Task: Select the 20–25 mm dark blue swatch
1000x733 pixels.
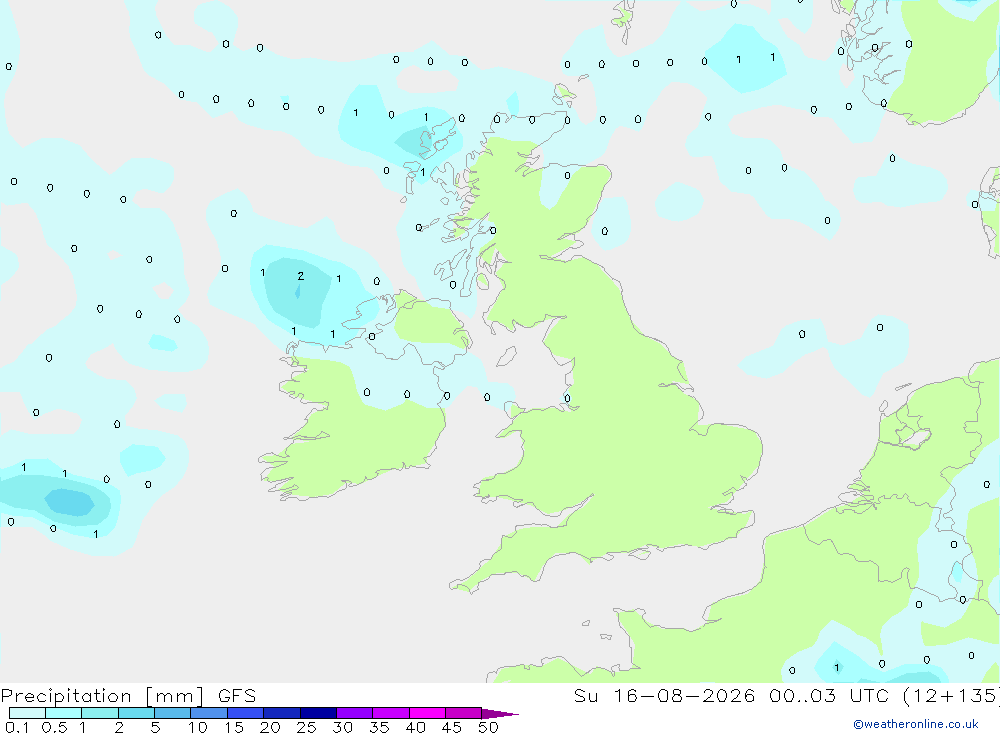Action: point(282,713)
